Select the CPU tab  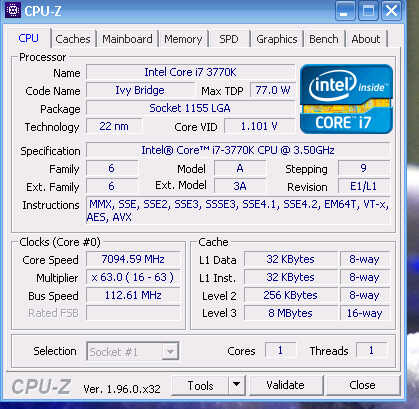coord(29,38)
